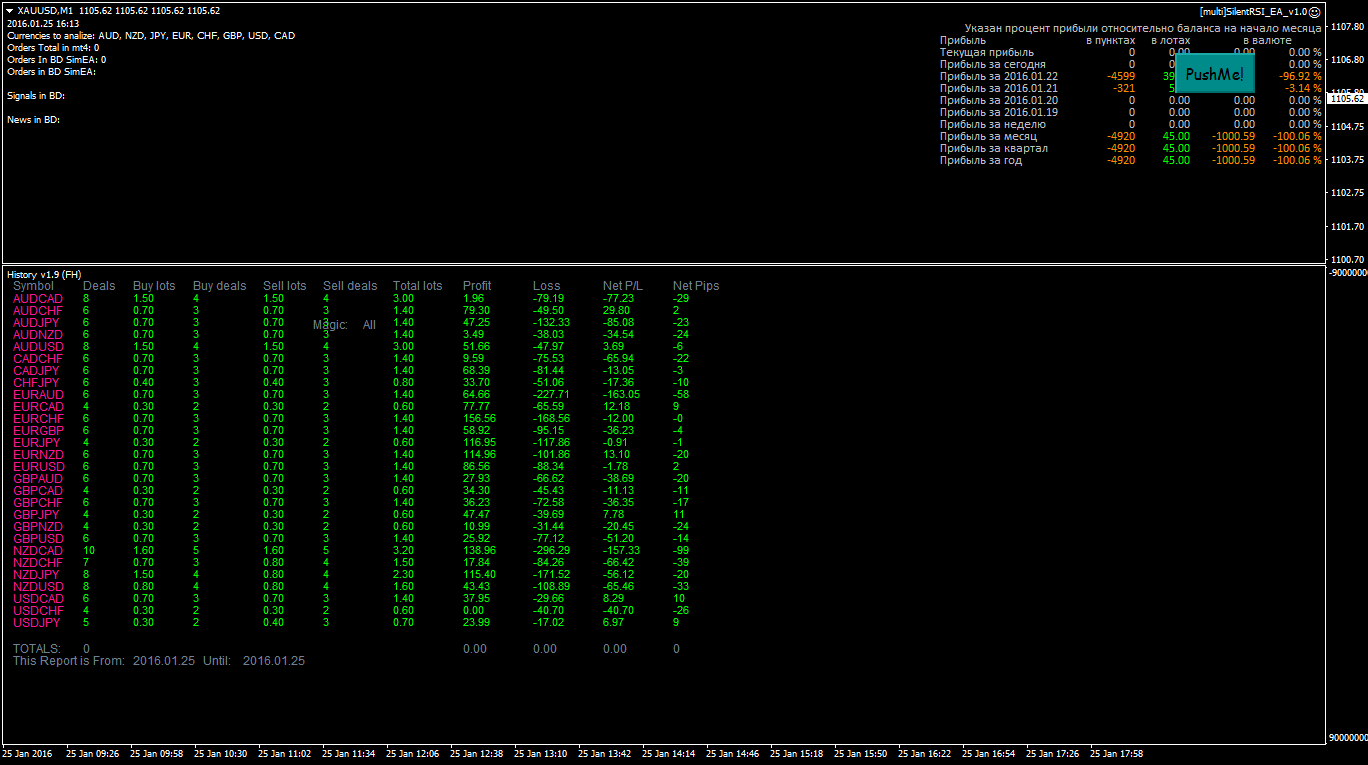Click the Прибыль за месяц row label
This screenshot has height=765, width=1368.
988,136
